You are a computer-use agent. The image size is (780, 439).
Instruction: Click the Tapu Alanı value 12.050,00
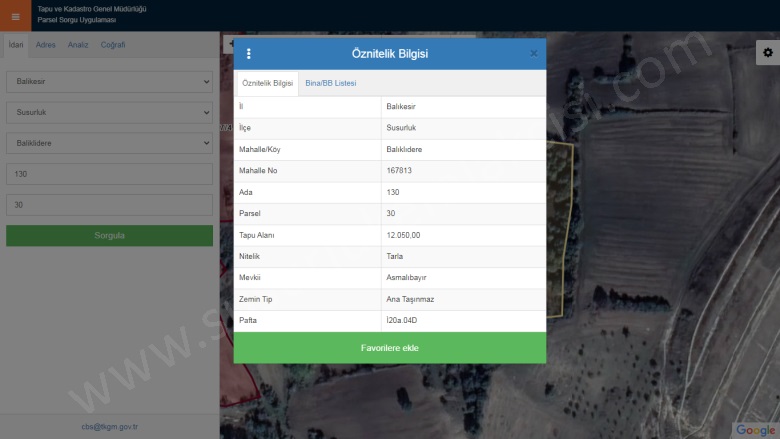(x=403, y=235)
